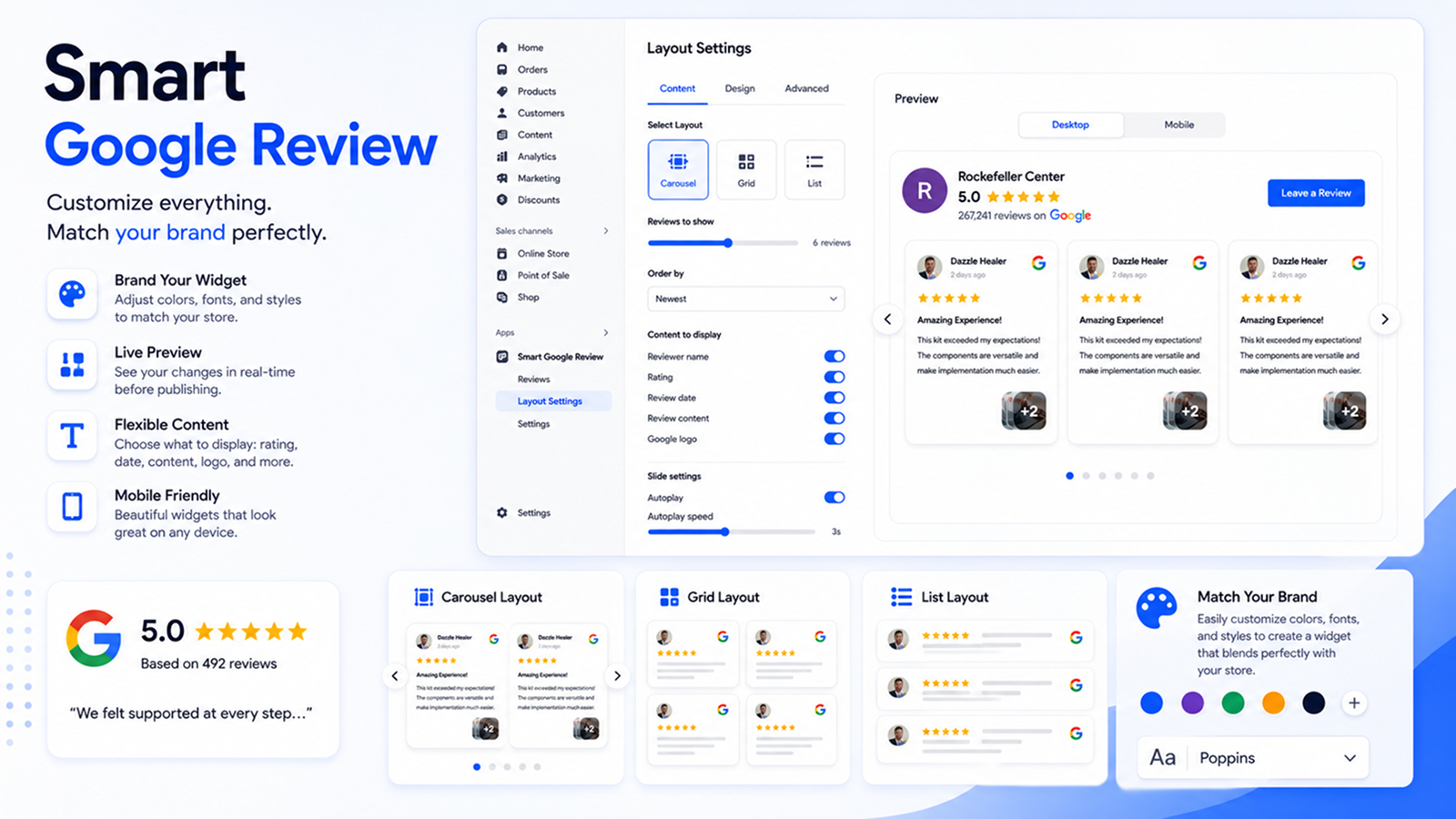The image size is (1456, 819).
Task: Click the Mobile Friendly phone icon
Action: pyautogui.click(x=72, y=506)
